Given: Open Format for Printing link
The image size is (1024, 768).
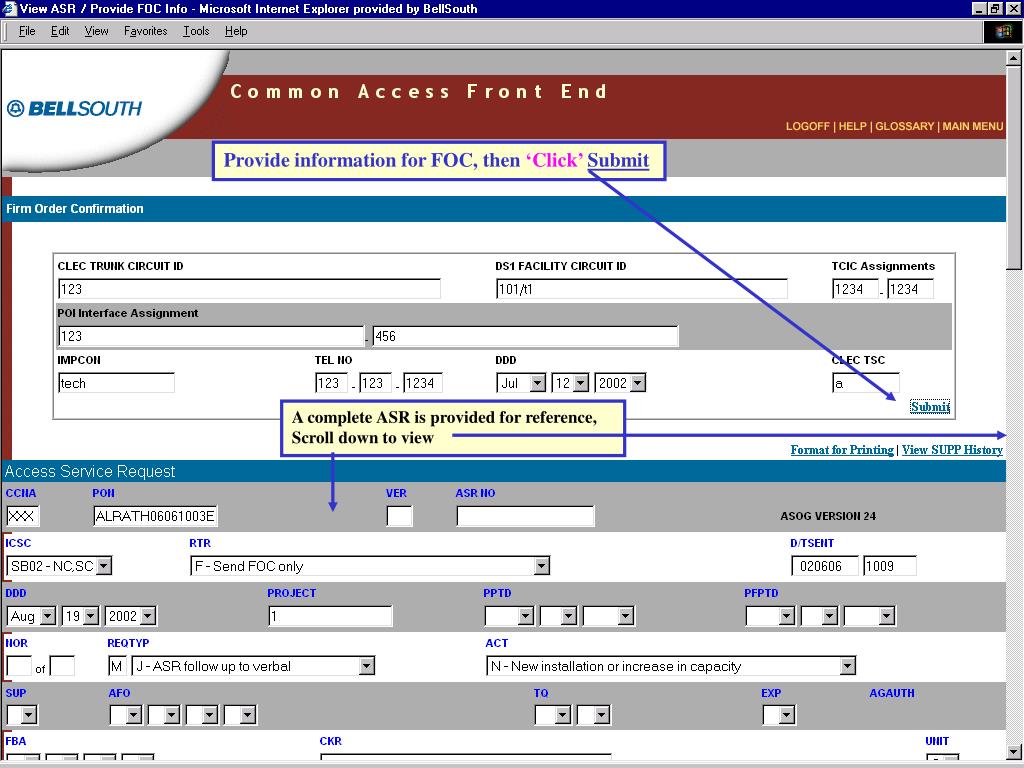Looking at the screenshot, I should coord(842,449).
